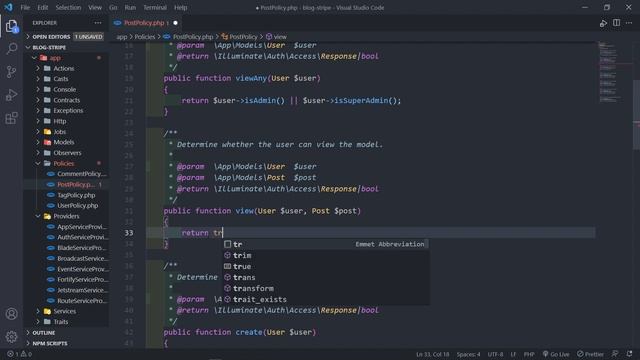Open the Help menu
Viewport: 640px width, 360px height.
(x=180, y=7)
